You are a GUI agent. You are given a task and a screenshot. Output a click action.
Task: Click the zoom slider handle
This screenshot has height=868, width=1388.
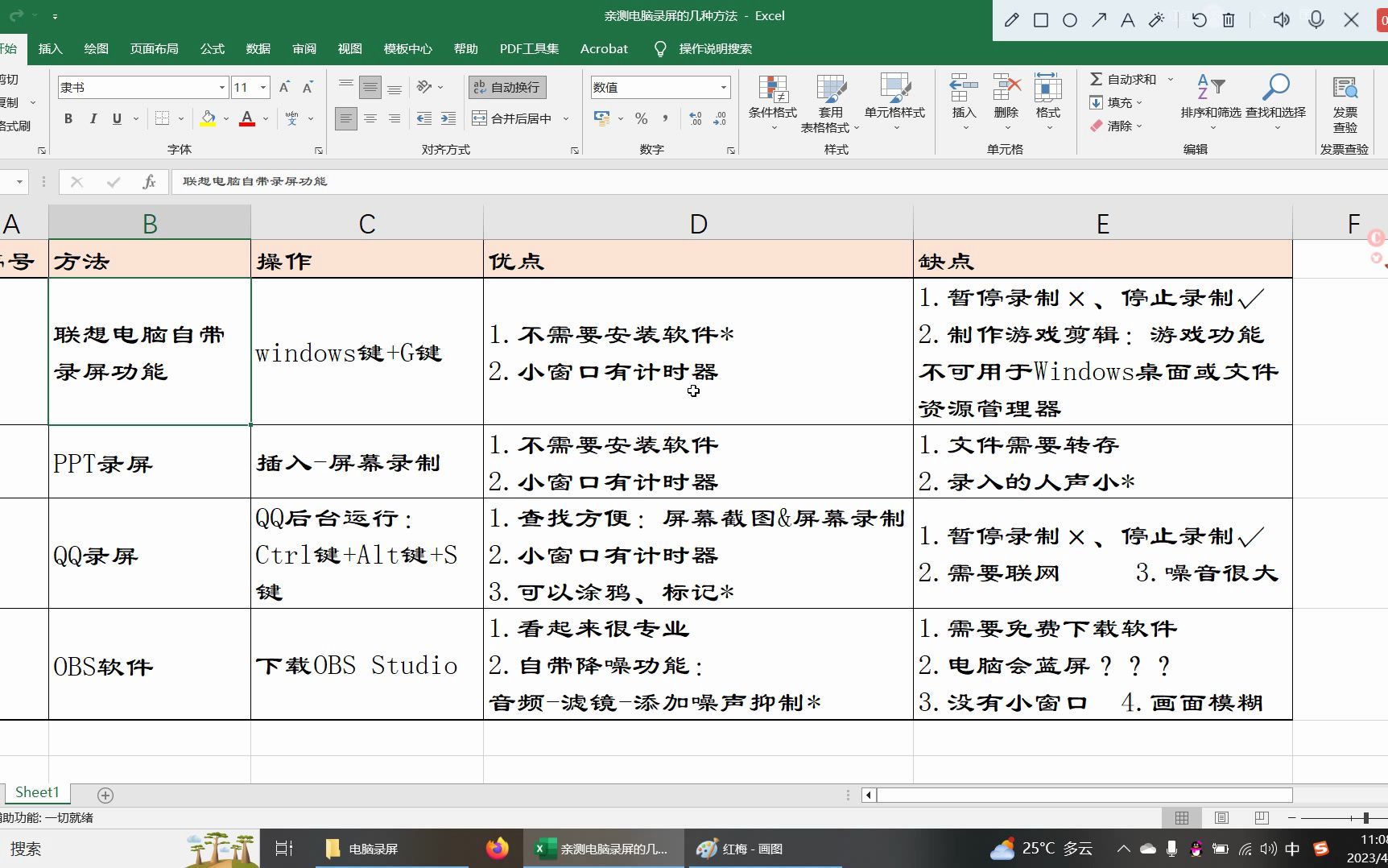tap(1365, 817)
